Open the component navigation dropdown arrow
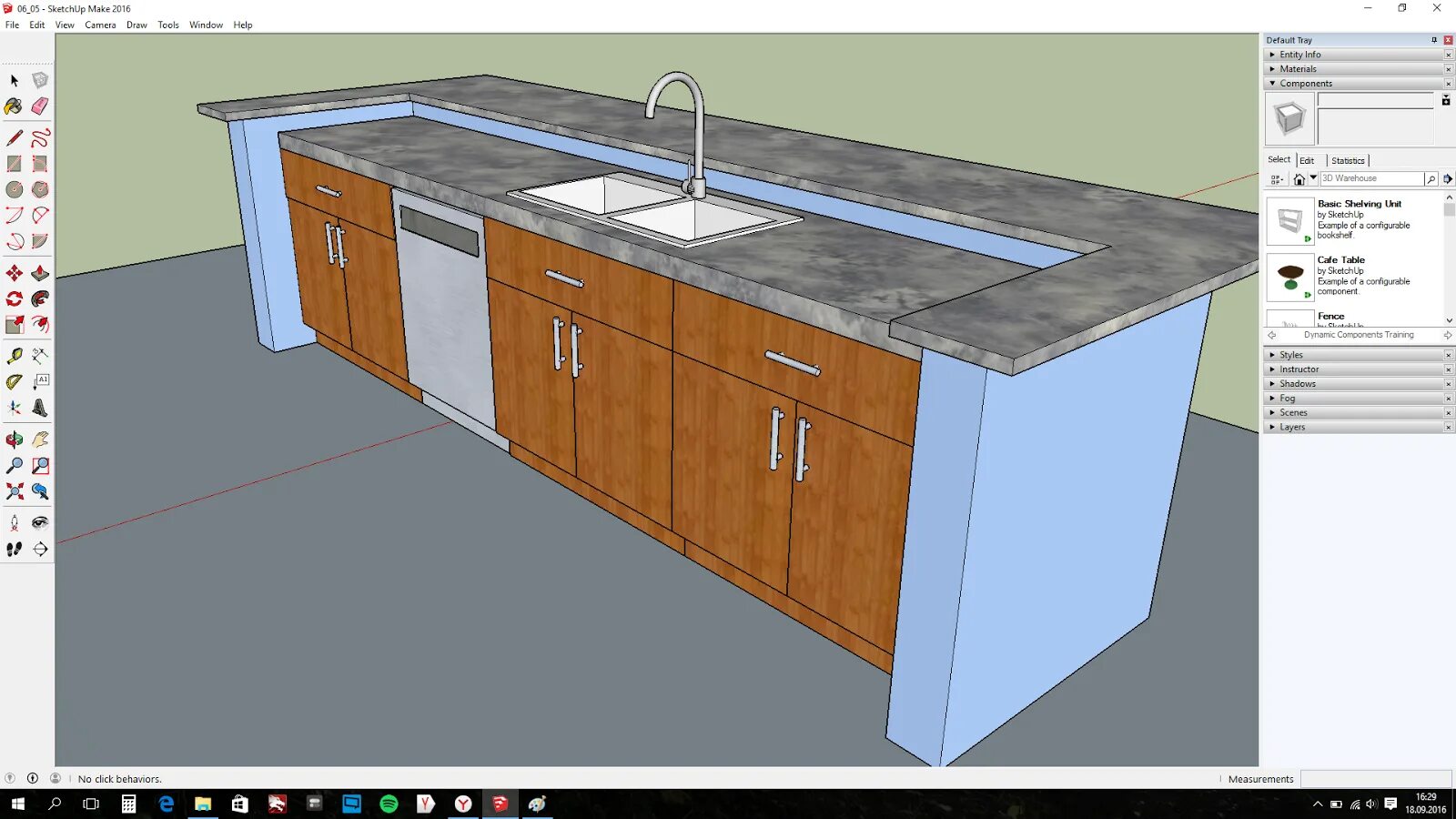This screenshot has width=1456, height=819. point(1313,178)
